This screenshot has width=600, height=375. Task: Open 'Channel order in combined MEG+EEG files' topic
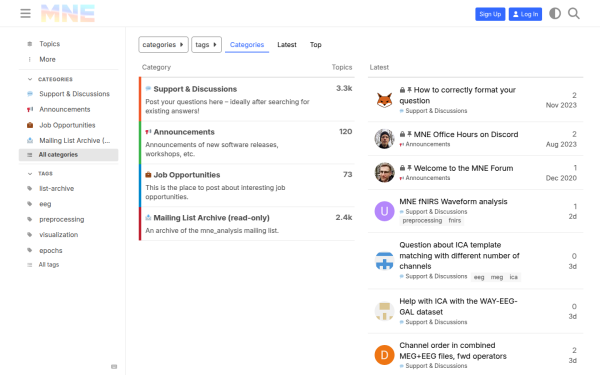[453, 351]
